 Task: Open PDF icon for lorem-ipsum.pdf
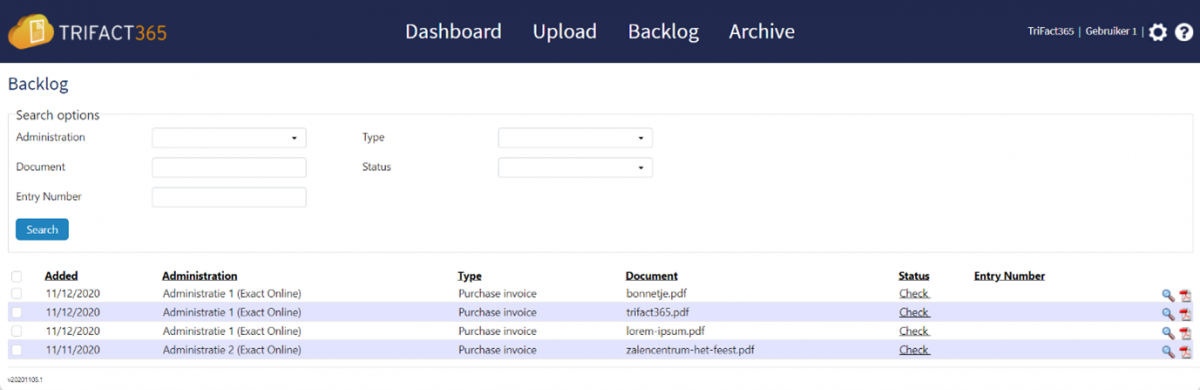click(x=1185, y=332)
